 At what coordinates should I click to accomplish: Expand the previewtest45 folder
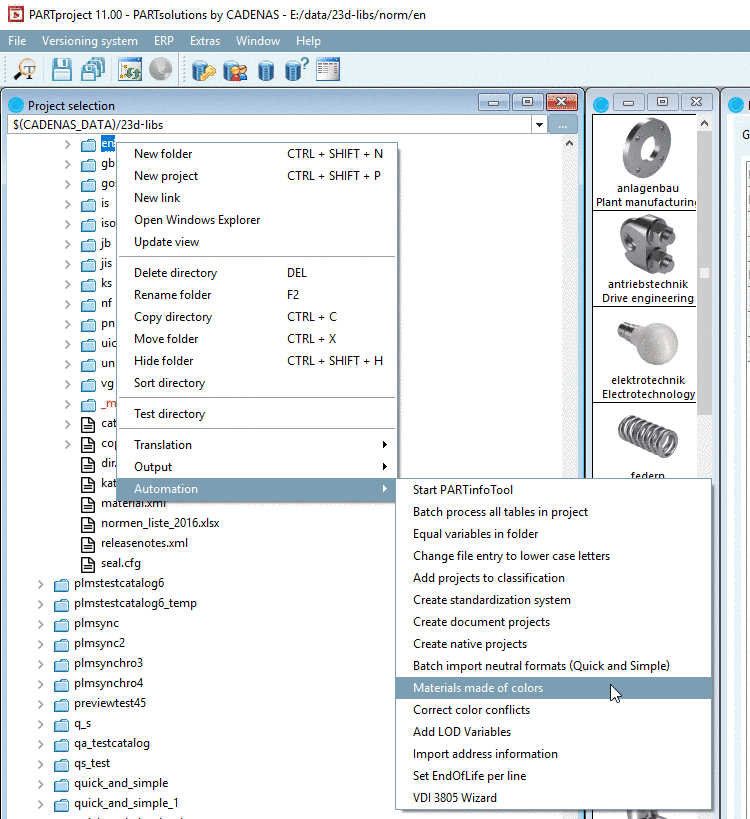click(41, 704)
